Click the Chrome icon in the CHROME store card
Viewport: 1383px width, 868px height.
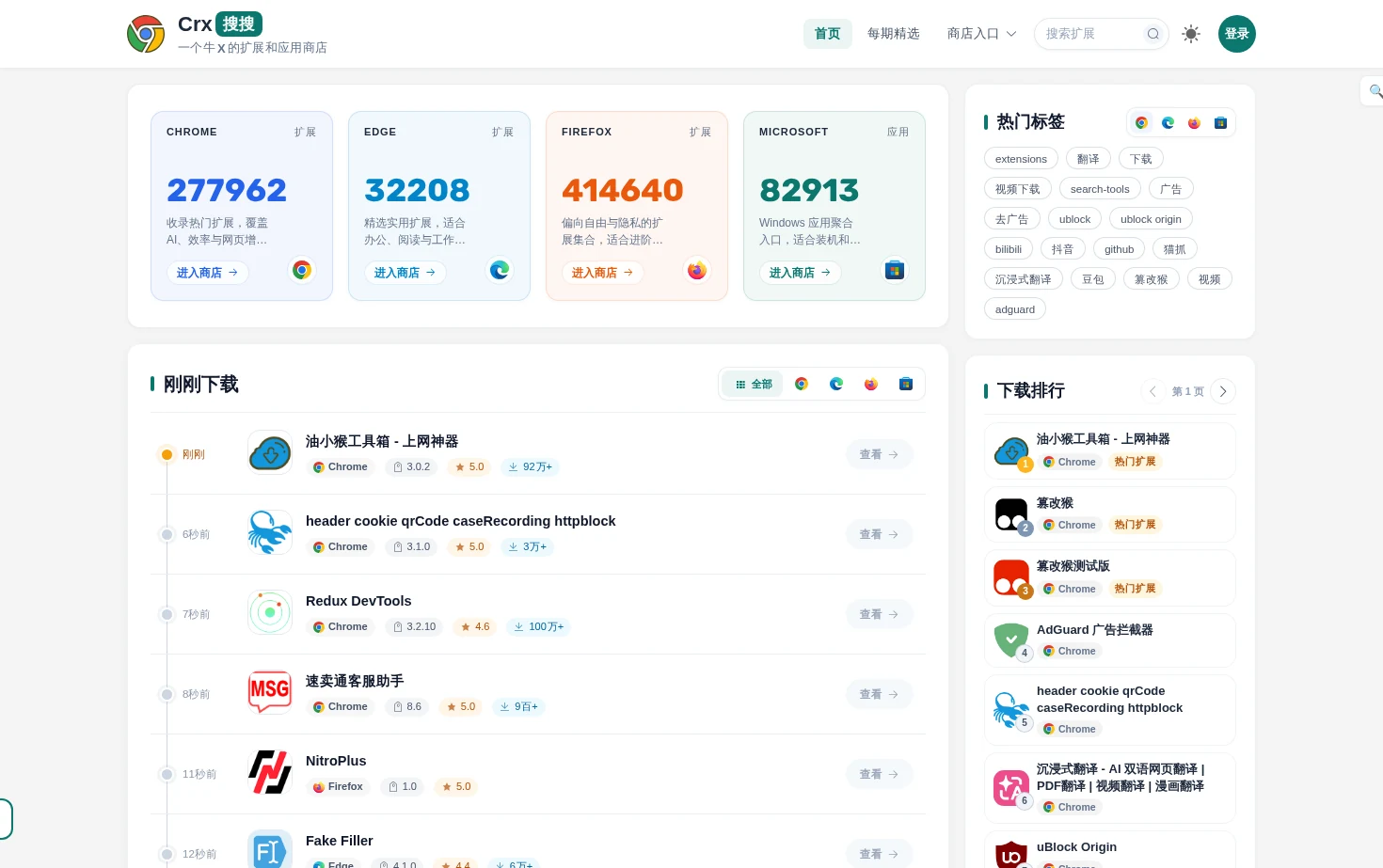(x=302, y=271)
